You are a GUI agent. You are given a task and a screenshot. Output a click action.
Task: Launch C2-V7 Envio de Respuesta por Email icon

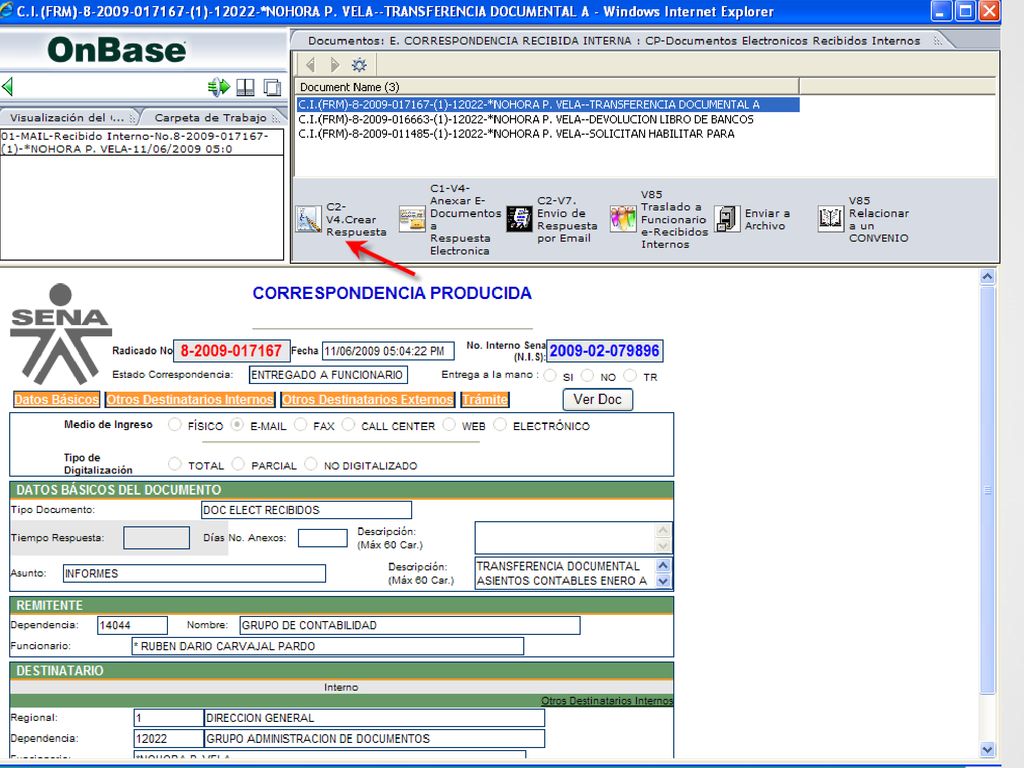519,219
